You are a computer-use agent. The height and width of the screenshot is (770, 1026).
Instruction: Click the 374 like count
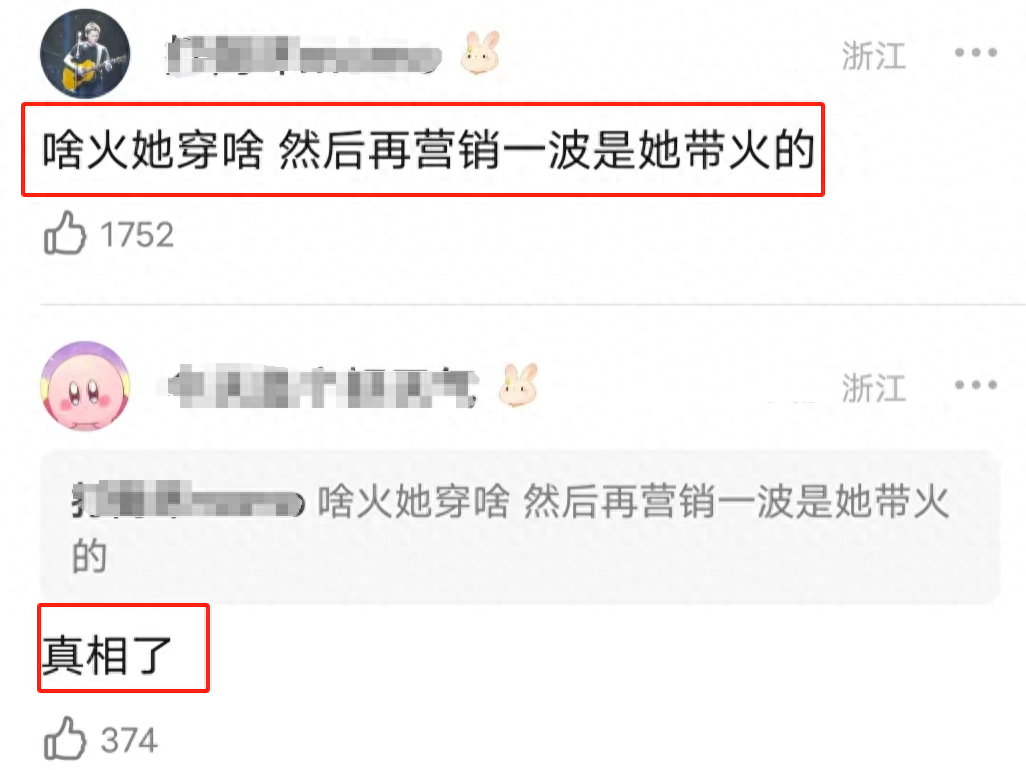[130, 741]
